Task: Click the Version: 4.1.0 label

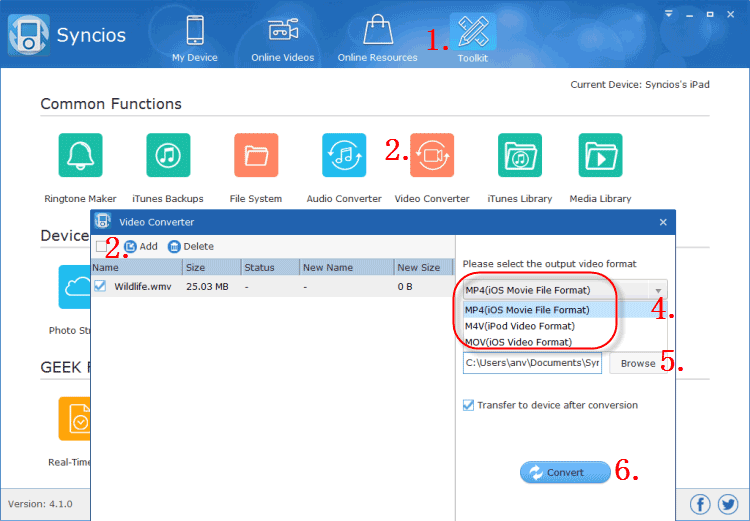Action: click(40, 504)
